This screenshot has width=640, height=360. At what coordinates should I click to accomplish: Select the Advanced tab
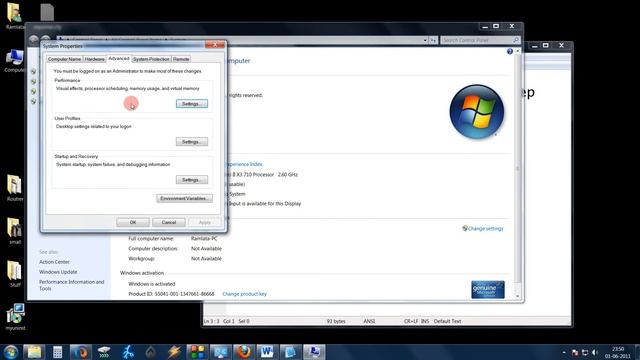119,59
